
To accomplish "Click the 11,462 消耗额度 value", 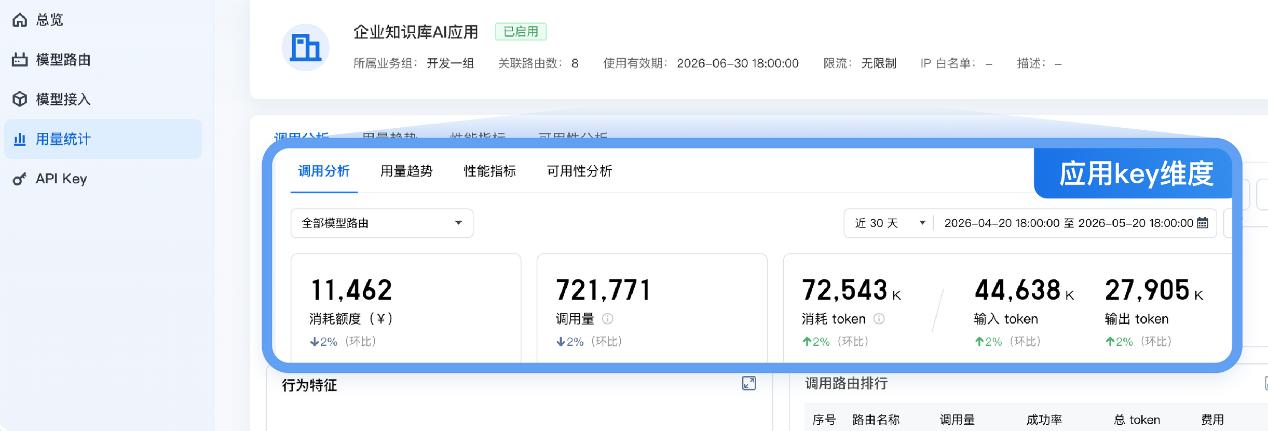I will point(351,290).
